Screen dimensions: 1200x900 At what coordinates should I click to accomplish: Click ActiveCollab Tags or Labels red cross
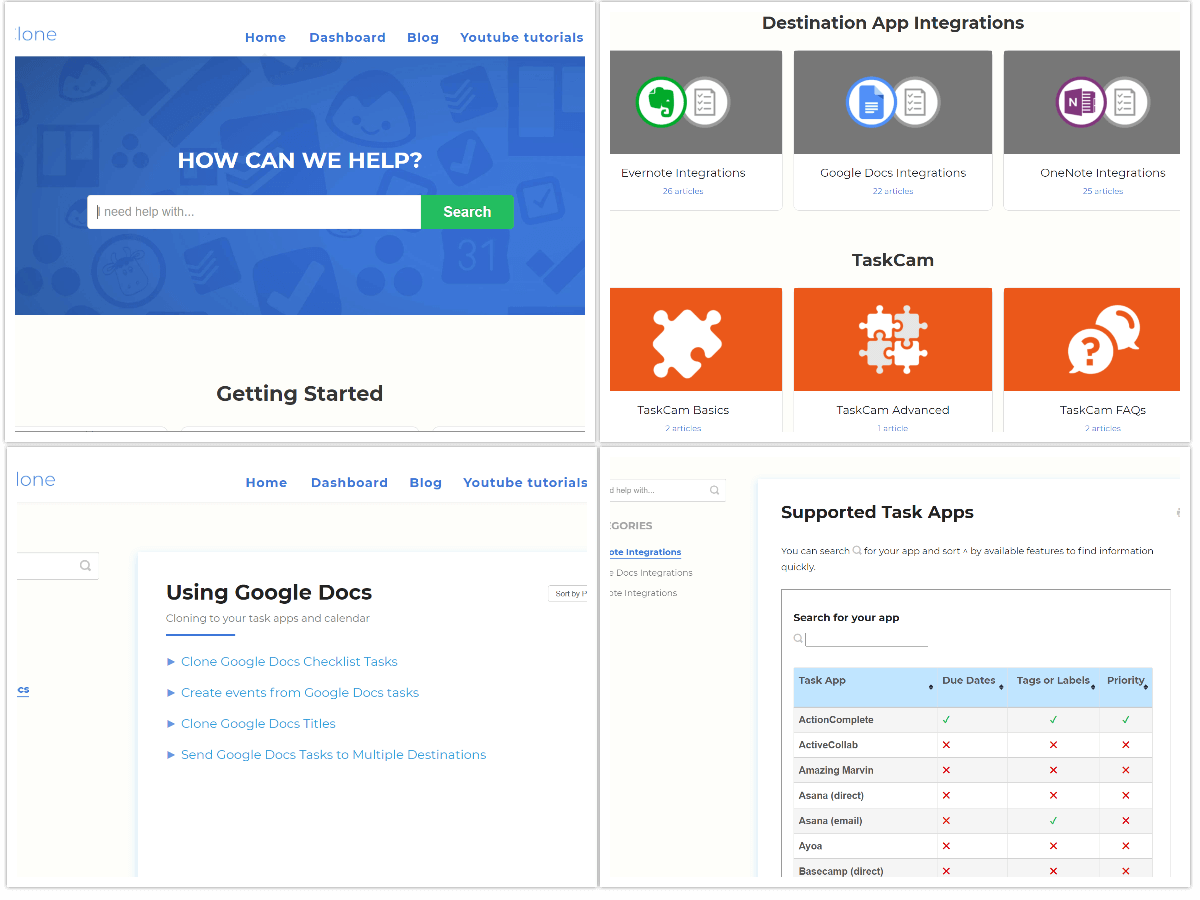pos(1053,745)
